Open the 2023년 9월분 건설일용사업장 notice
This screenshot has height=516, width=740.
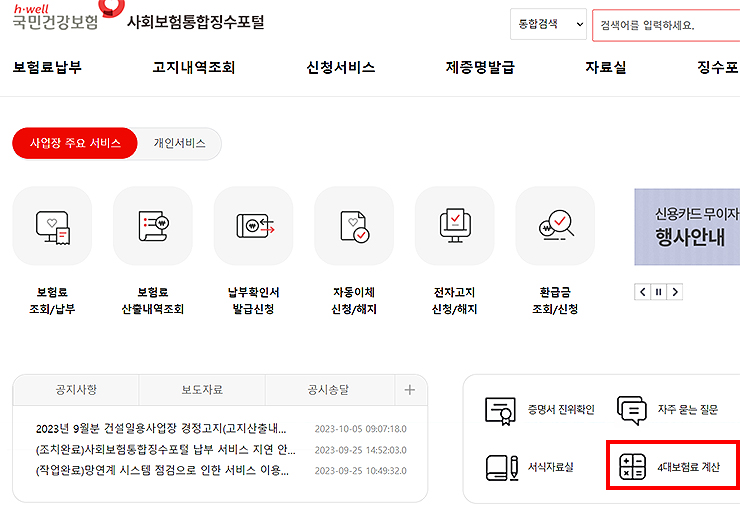point(161,429)
